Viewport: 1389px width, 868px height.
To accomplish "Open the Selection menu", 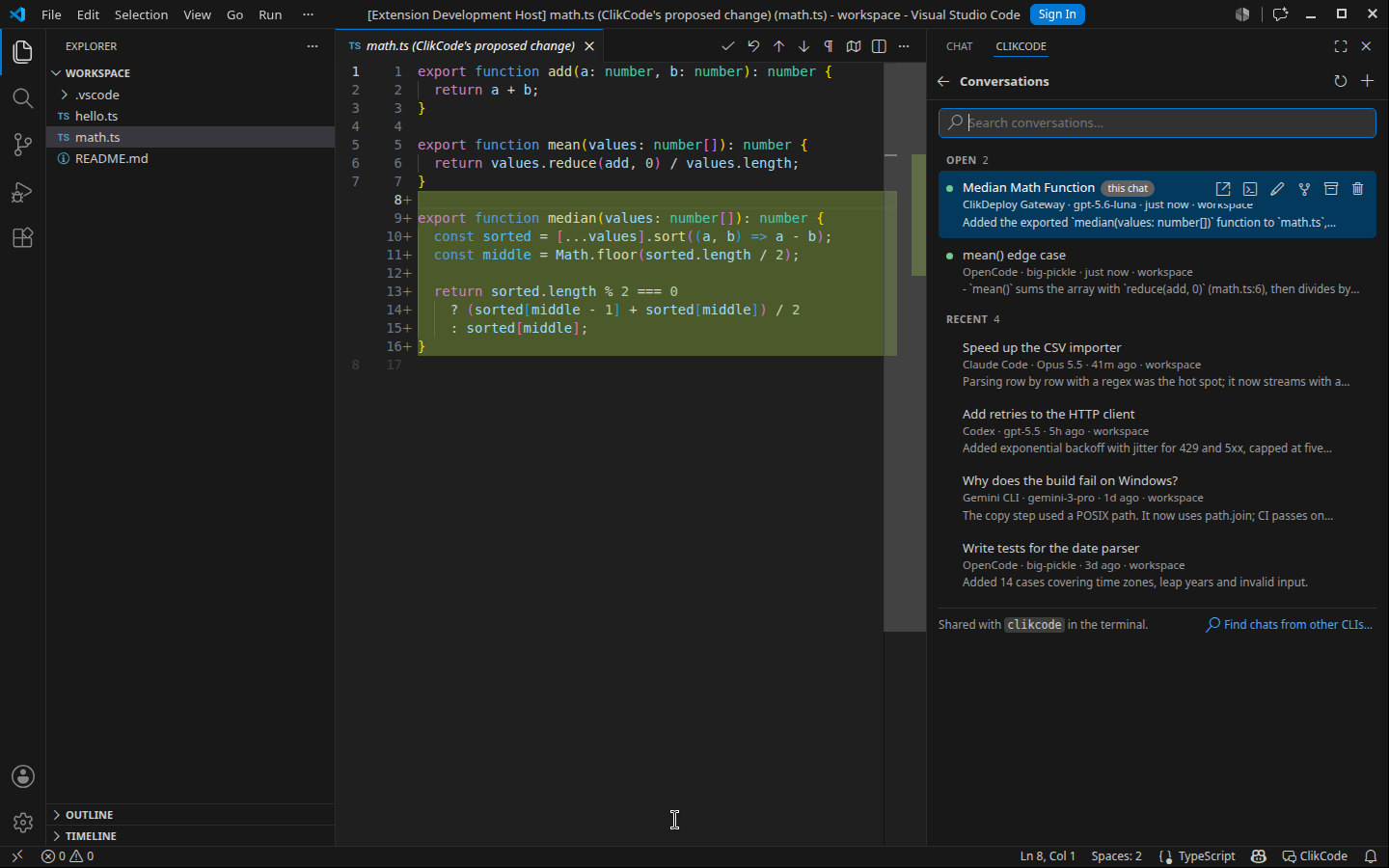I will tap(141, 14).
